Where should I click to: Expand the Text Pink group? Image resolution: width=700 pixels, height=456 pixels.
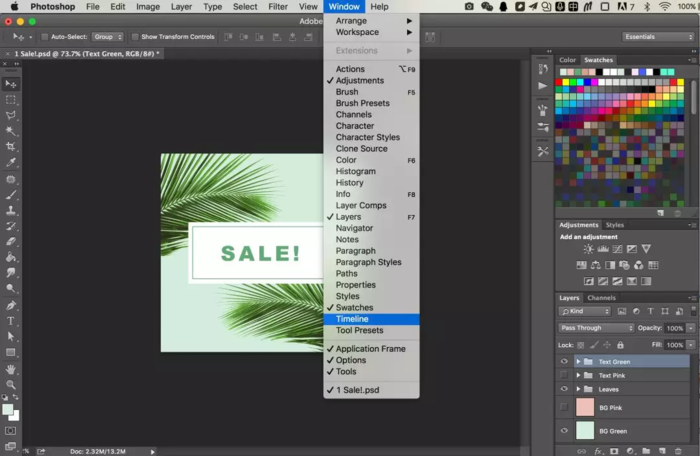point(578,375)
